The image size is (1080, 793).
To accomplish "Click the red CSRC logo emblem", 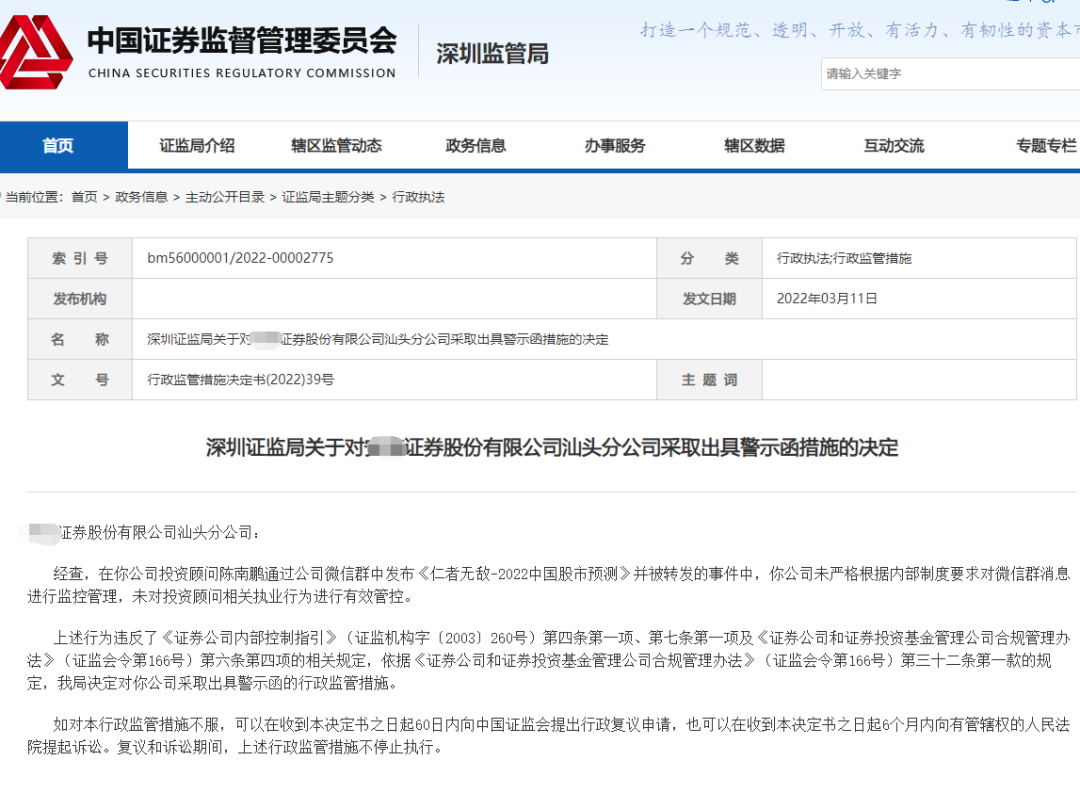I will point(35,52).
